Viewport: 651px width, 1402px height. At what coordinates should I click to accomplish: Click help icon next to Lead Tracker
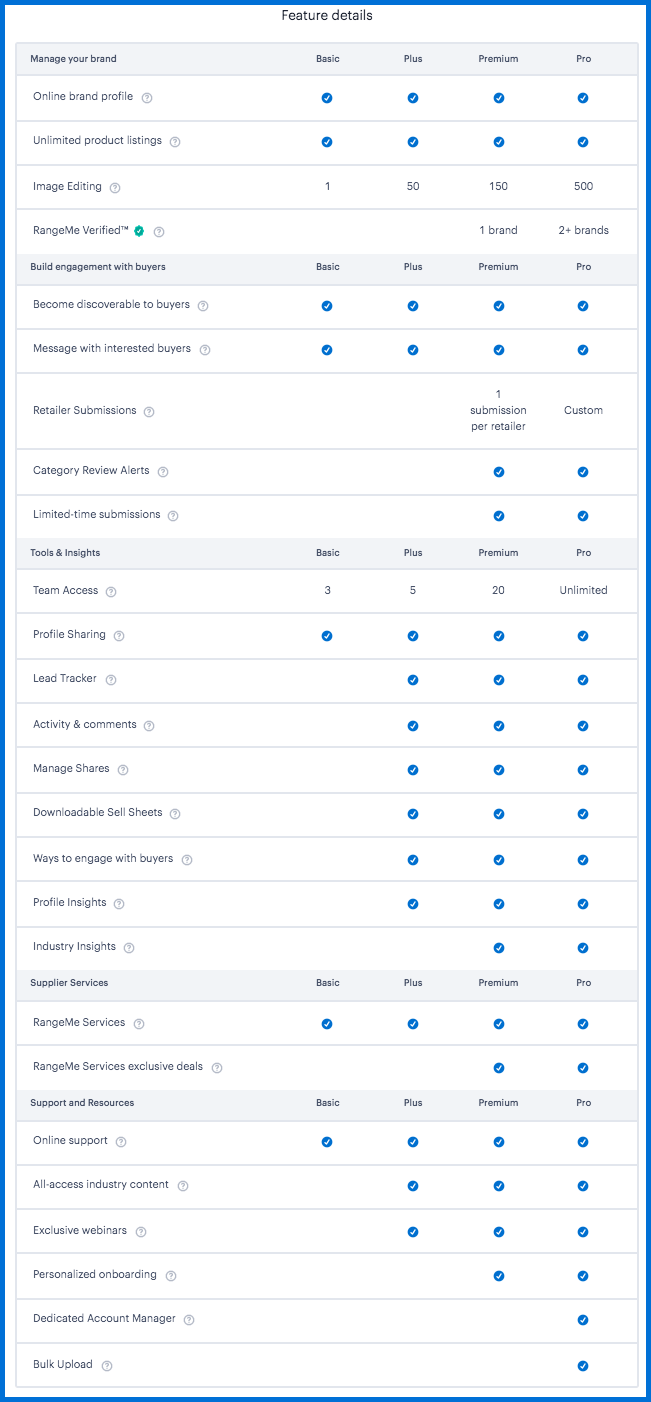[x=111, y=680]
